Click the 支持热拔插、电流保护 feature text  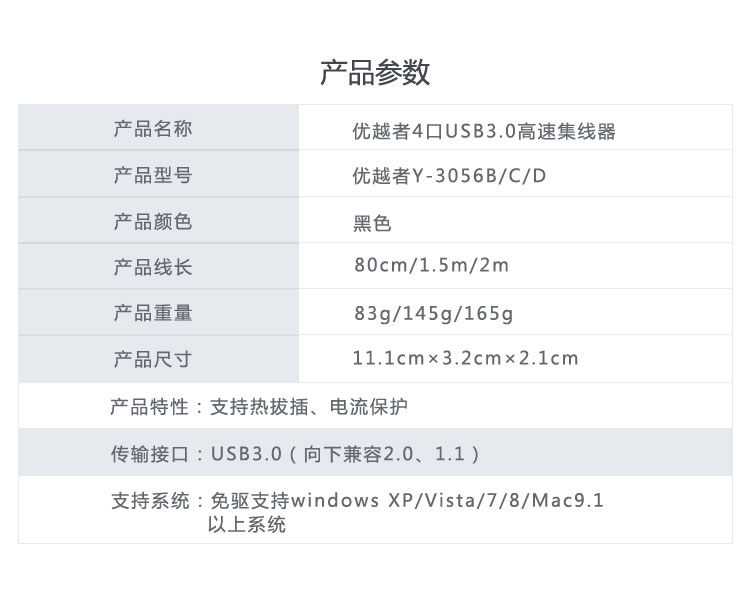point(309,407)
